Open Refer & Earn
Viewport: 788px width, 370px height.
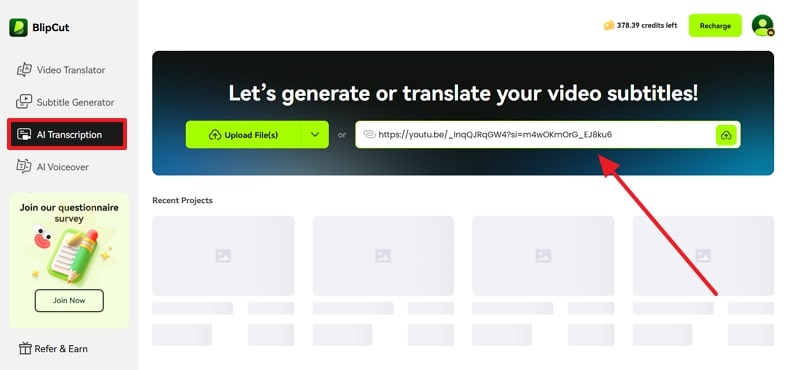(53, 348)
